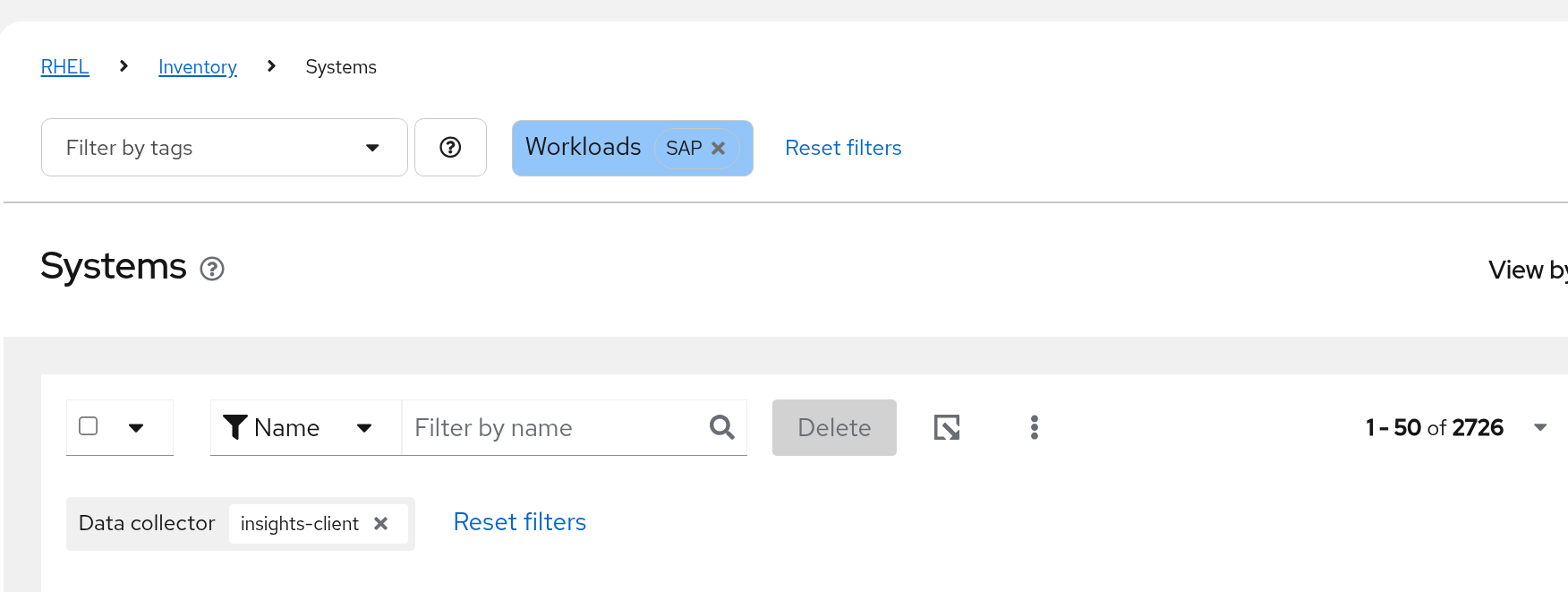Go to RHEL breadcrumb link
Screen dimensions: 1568x592
(x=65, y=67)
